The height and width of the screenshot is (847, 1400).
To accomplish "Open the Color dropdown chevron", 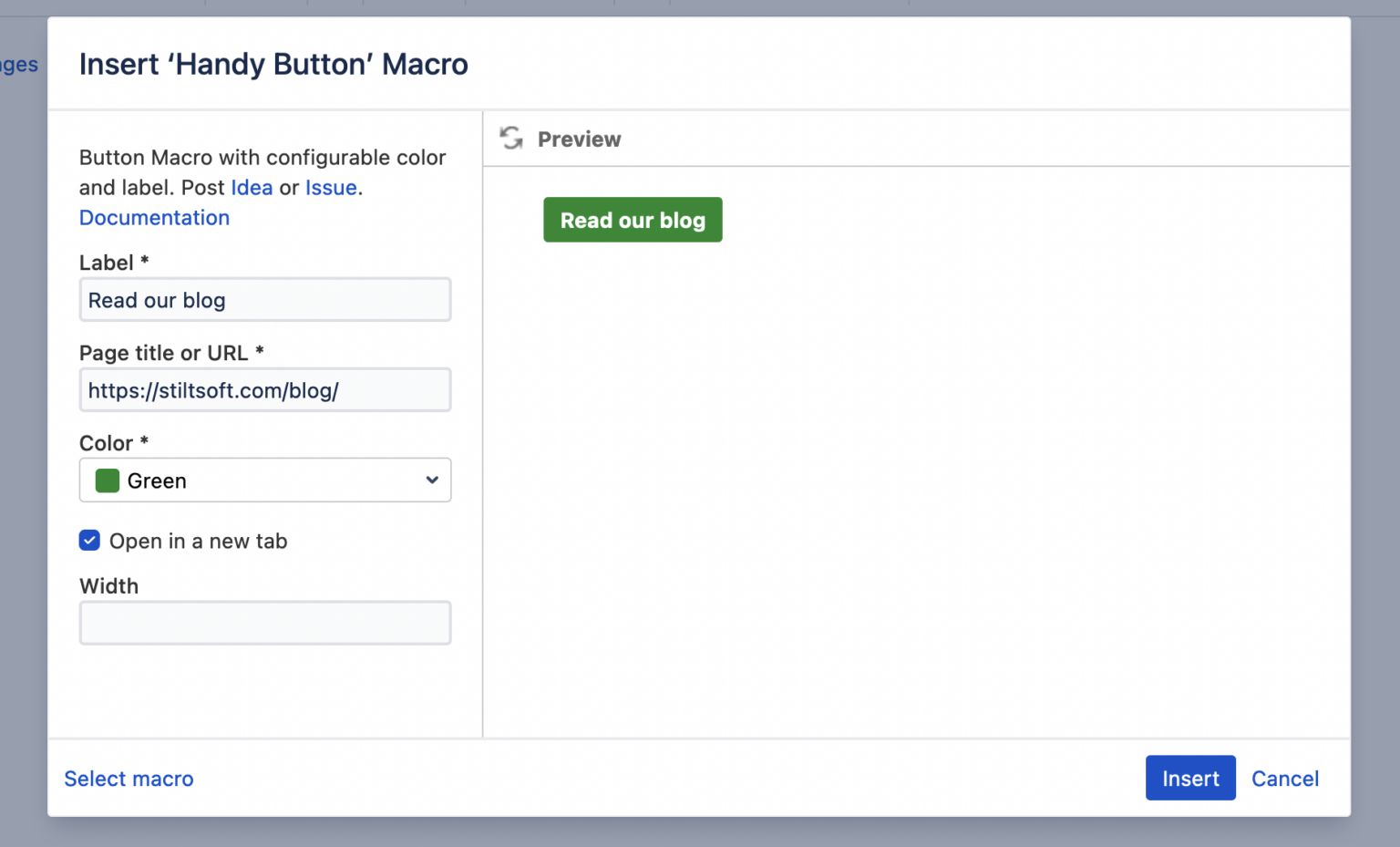I will [x=431, y=480].
